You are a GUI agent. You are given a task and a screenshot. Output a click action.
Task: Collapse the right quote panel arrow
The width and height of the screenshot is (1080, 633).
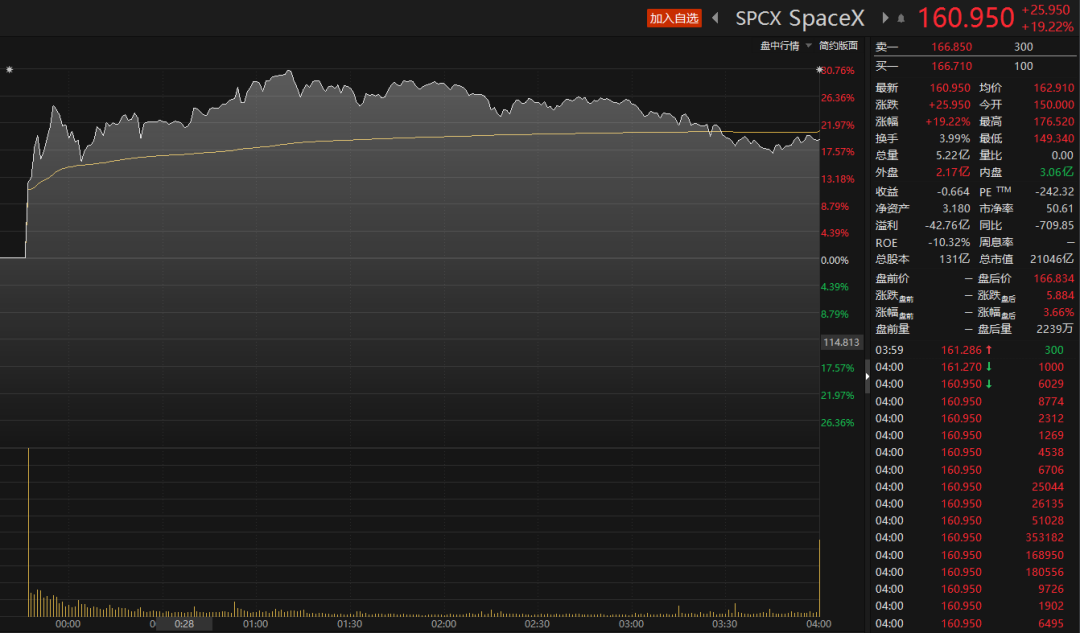[867, 377]
